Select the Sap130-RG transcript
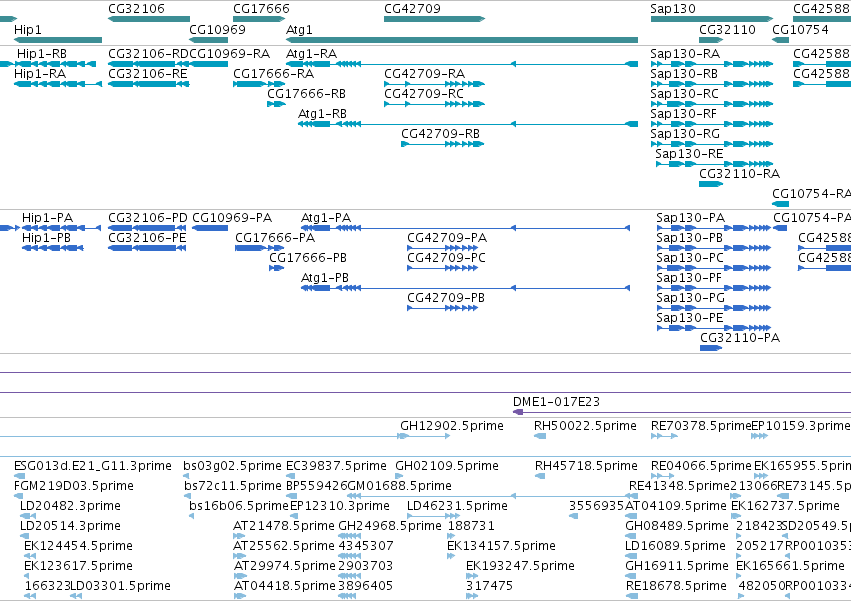 [x=712, y=144]
